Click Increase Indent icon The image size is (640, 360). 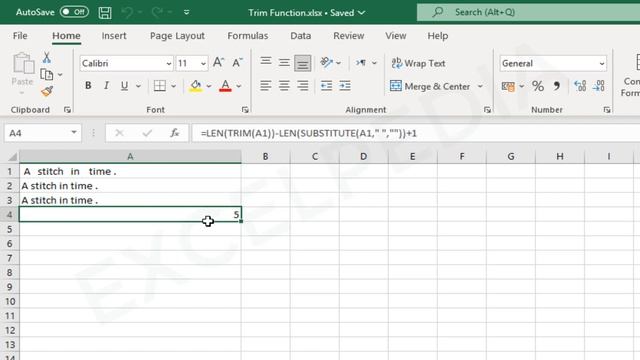click(345, 86)
